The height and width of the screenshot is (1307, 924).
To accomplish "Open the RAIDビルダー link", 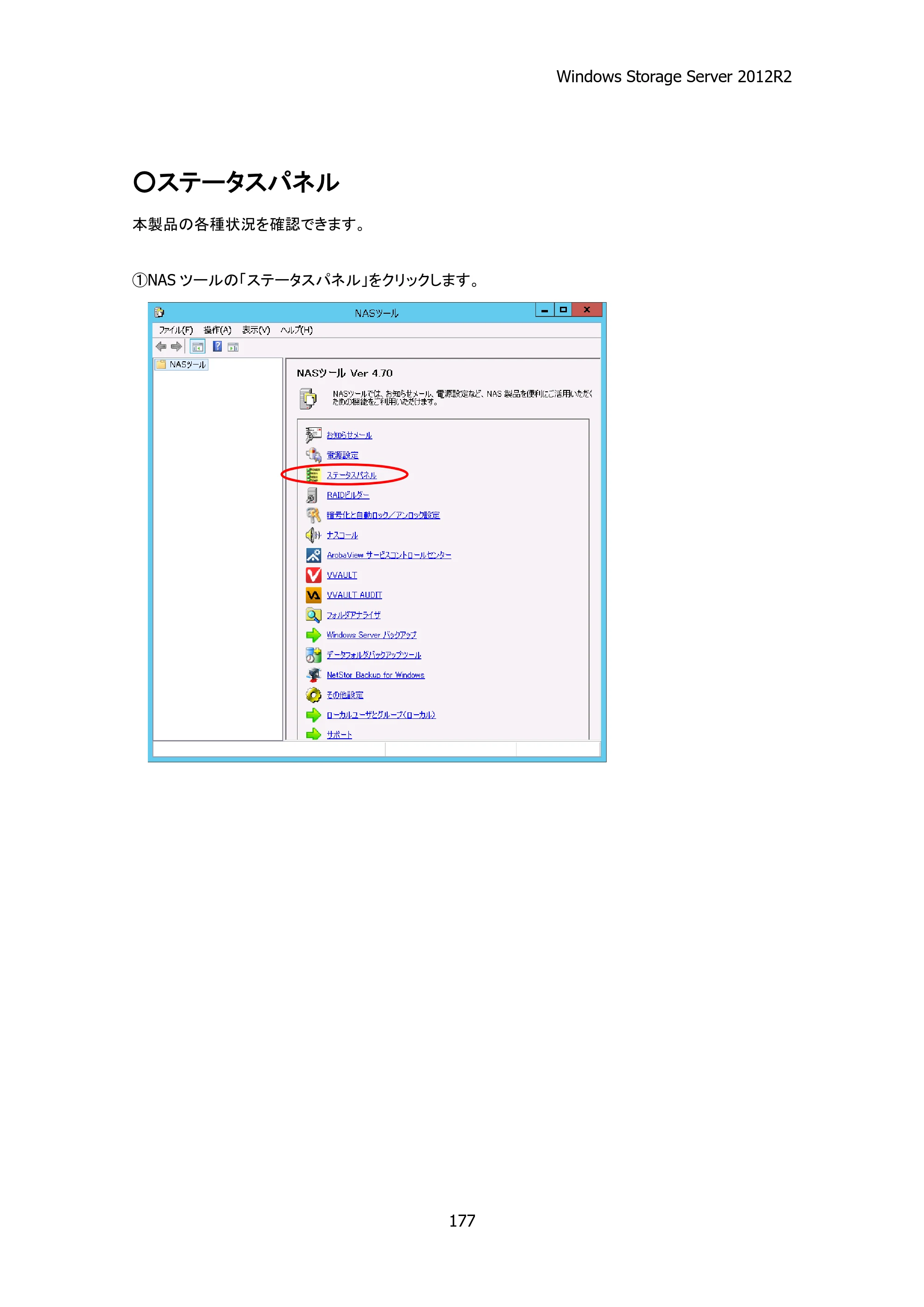I will (x=348, y=495).
